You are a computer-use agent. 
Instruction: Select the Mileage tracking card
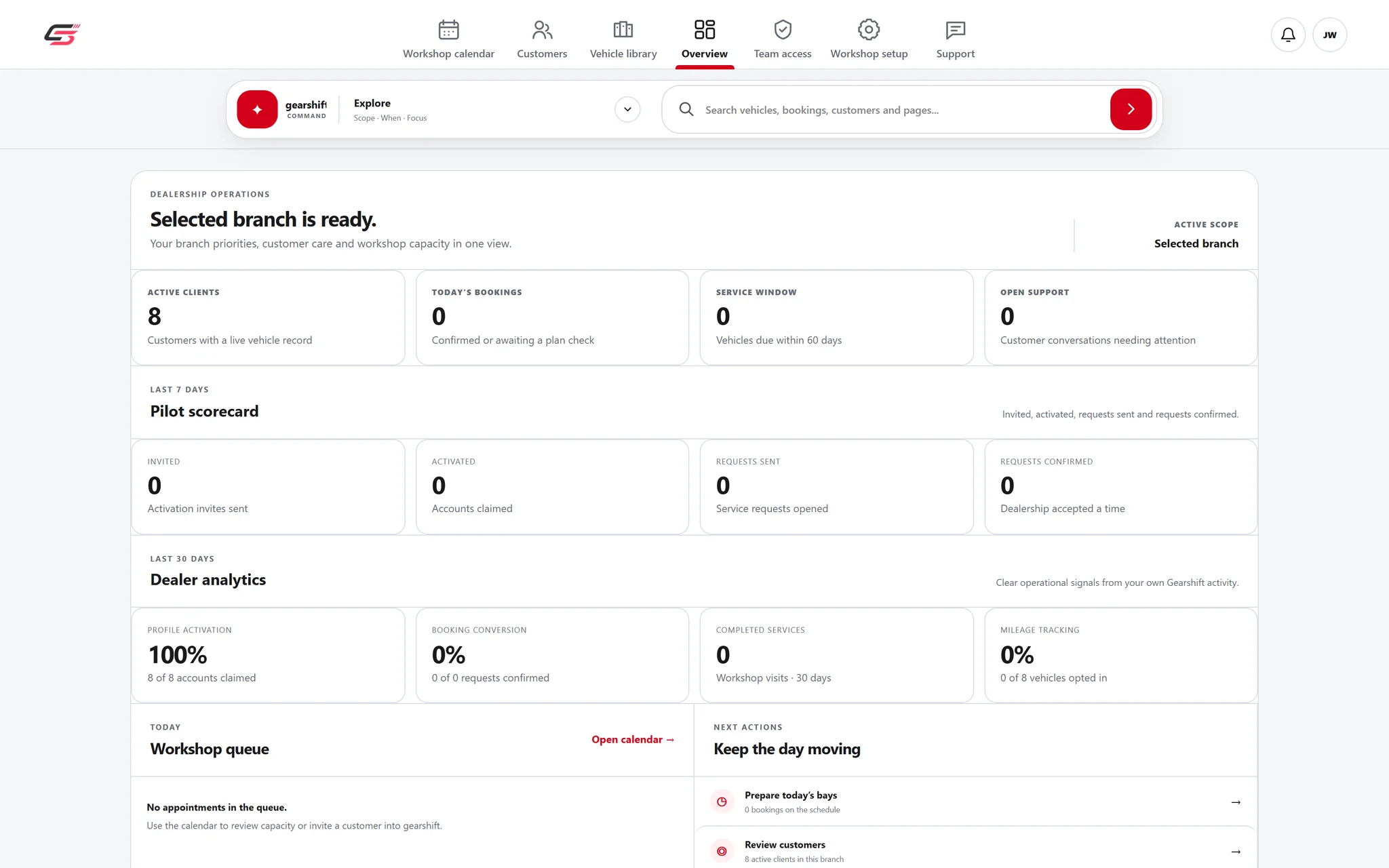click(1120, 655)
